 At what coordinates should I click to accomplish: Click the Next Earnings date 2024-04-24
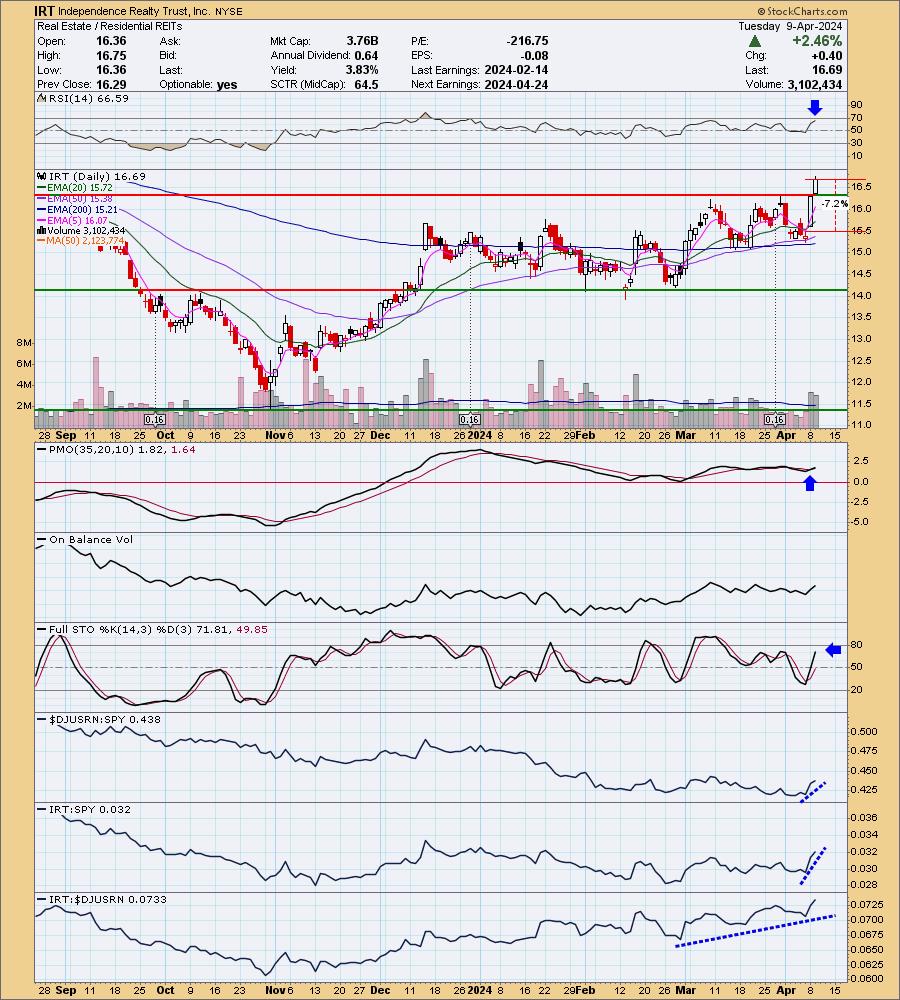pyautogui.click(x=516, y=84)
